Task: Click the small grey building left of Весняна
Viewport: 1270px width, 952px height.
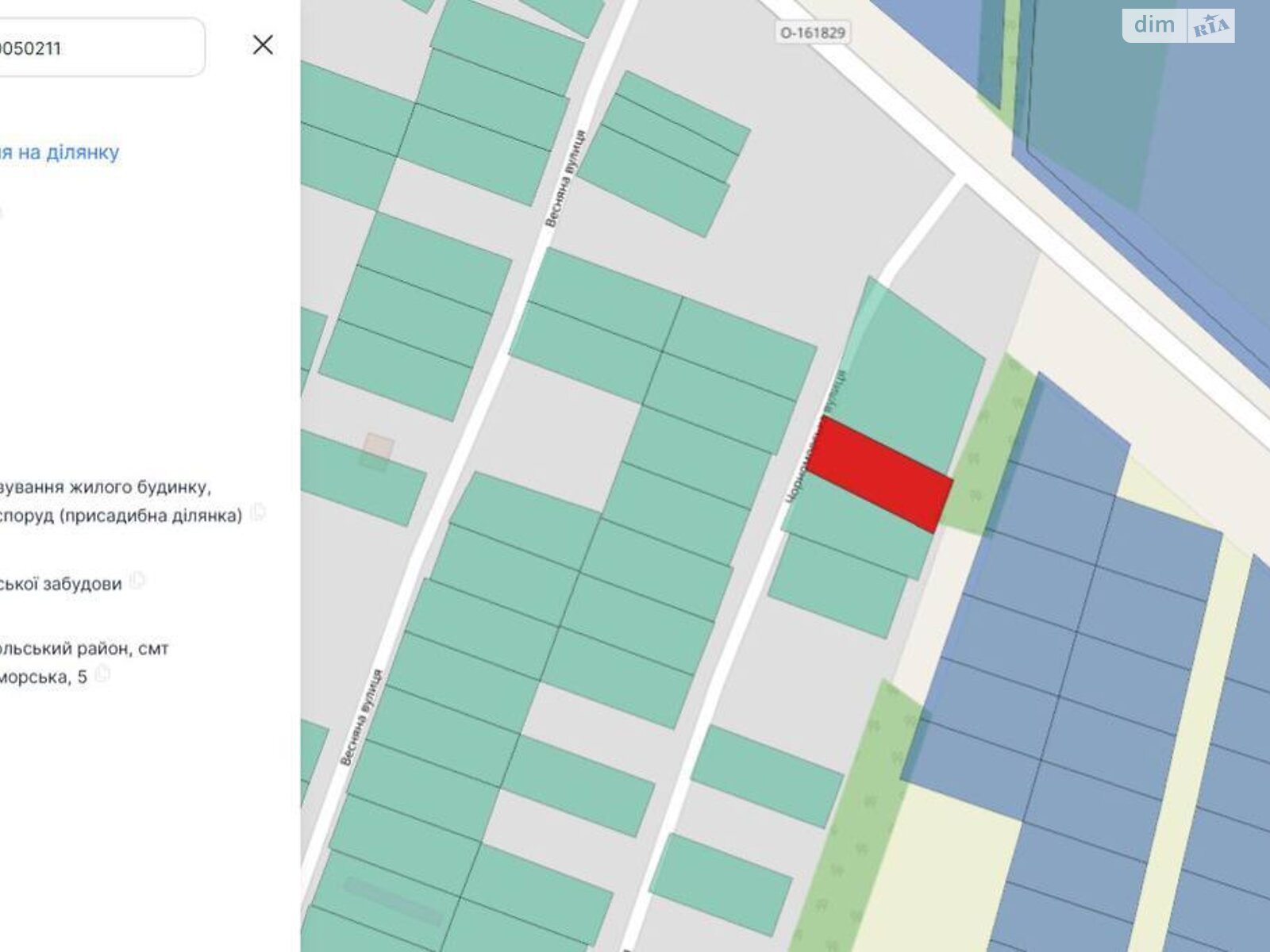Action: [x=378, y=448]
